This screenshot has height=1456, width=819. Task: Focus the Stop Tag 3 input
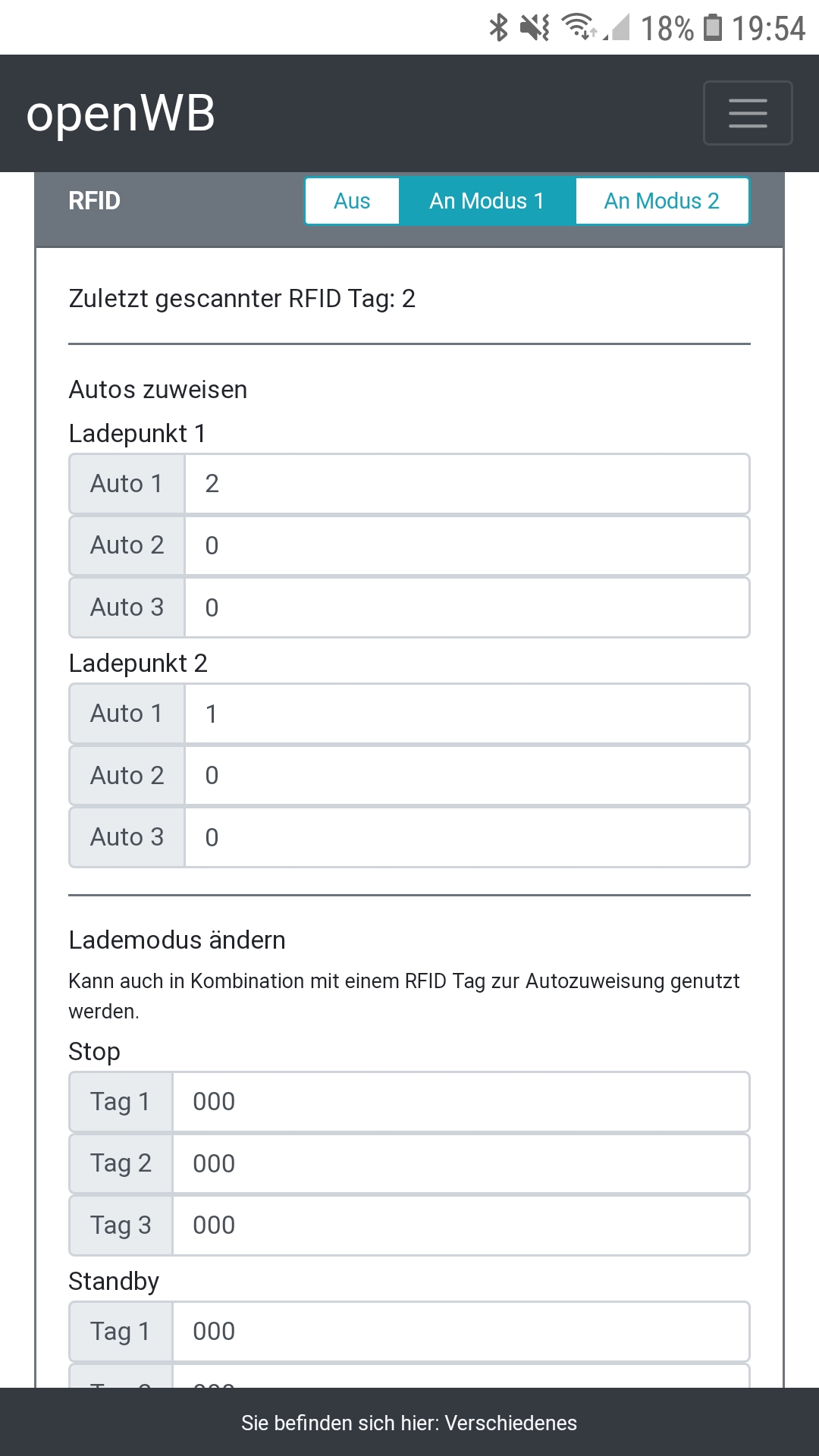(460, 1225)
